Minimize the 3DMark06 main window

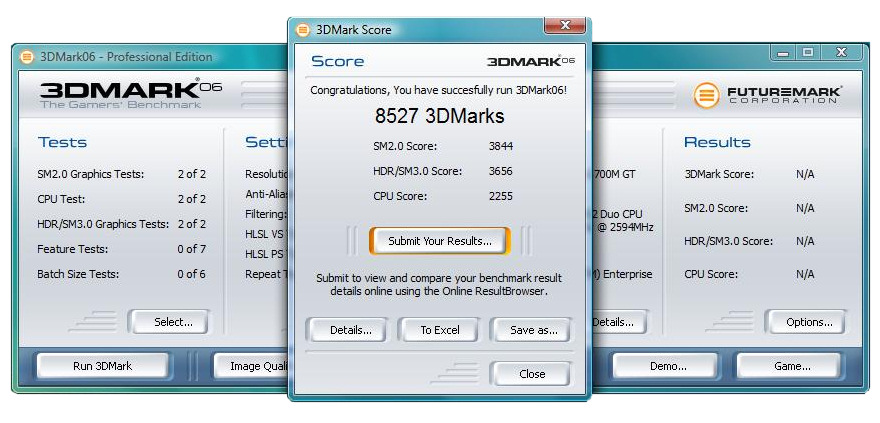pos(783,53)
